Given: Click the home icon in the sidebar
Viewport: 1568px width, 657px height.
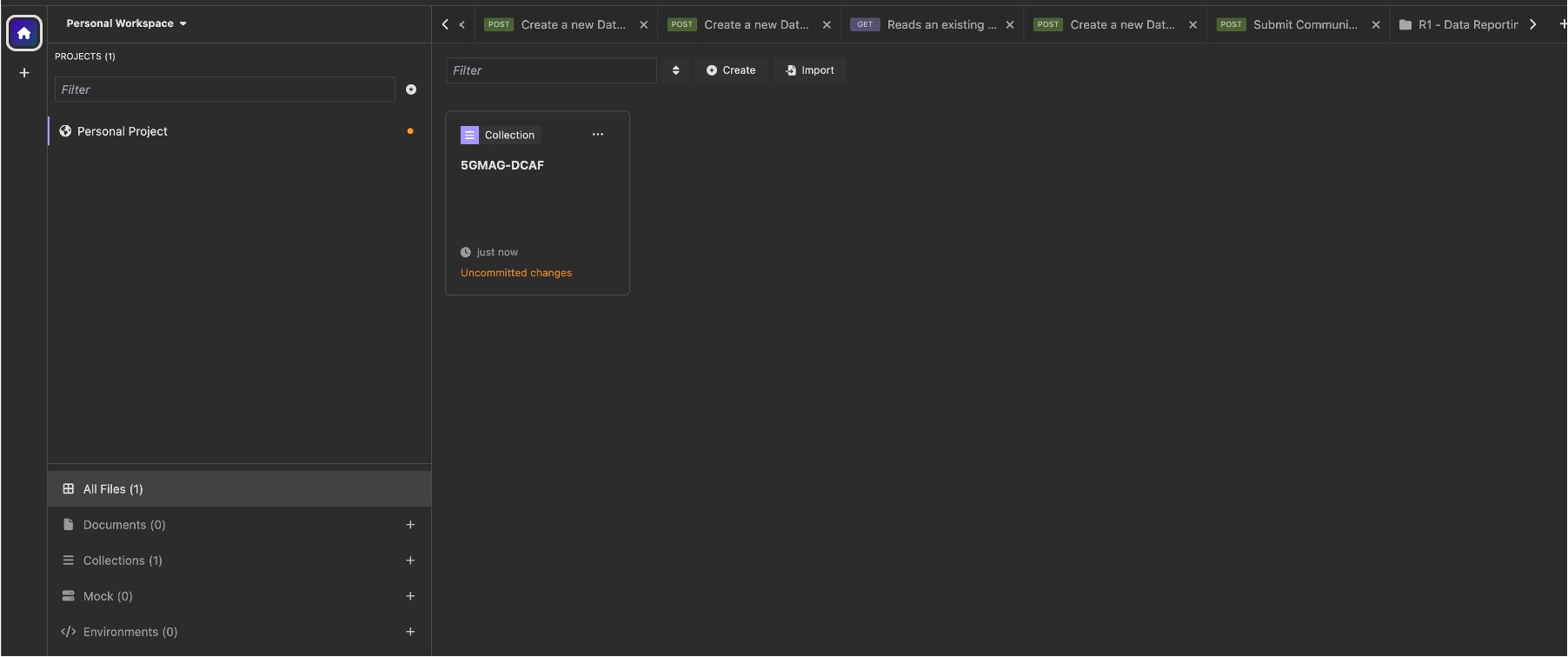Looking at the screenshot, I should coord(24,33).
